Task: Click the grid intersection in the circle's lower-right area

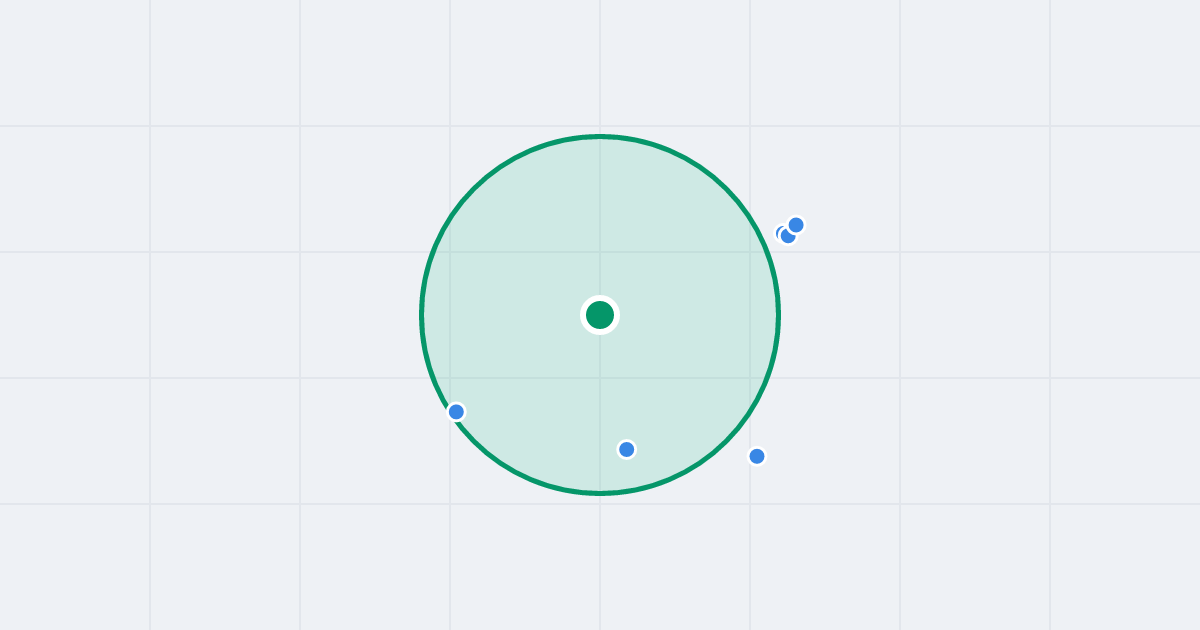Action: (x=750, y=378)
